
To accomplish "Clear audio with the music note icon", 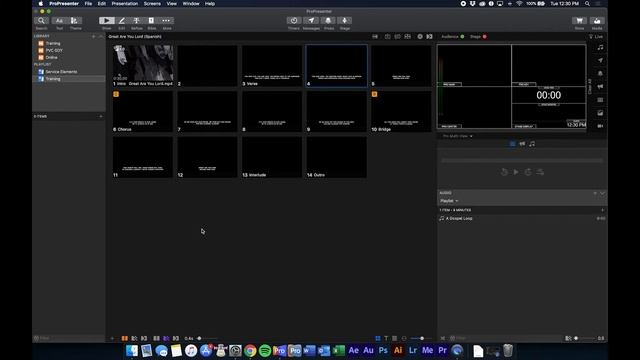I will pos(600,47).
